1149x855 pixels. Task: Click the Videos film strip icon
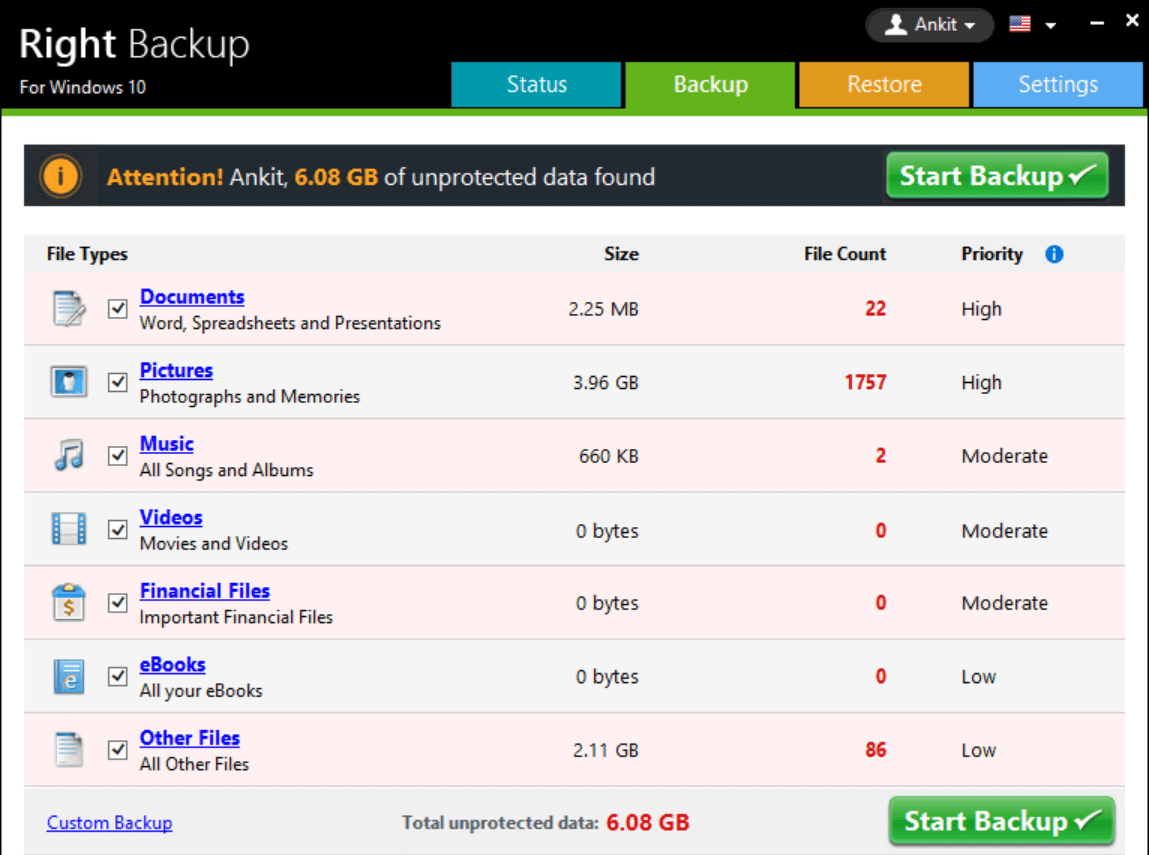(69, 529)
